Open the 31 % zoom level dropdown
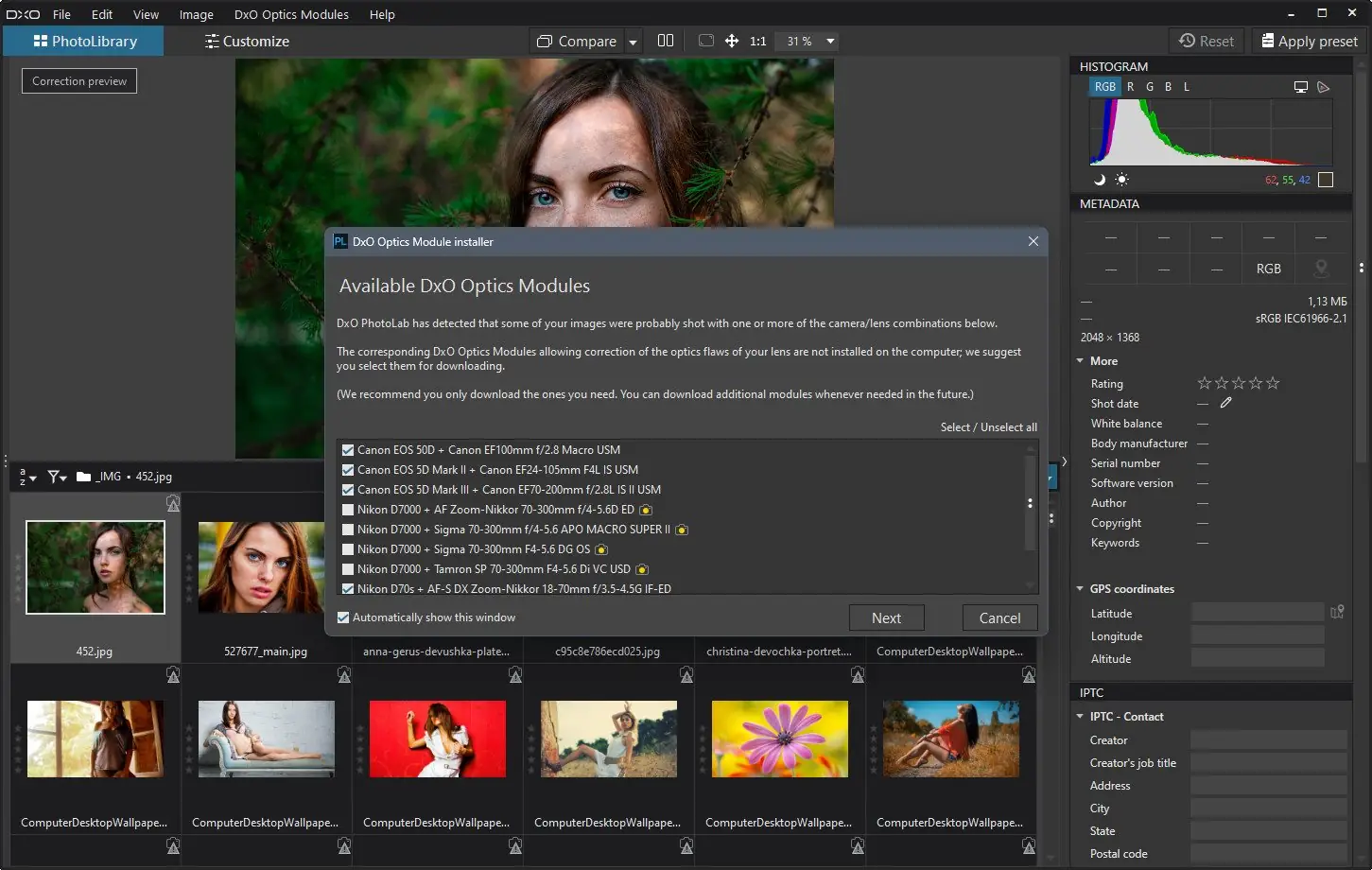Image resolution: width=1372 pixels, height=870 pixels. pos(830,42)
